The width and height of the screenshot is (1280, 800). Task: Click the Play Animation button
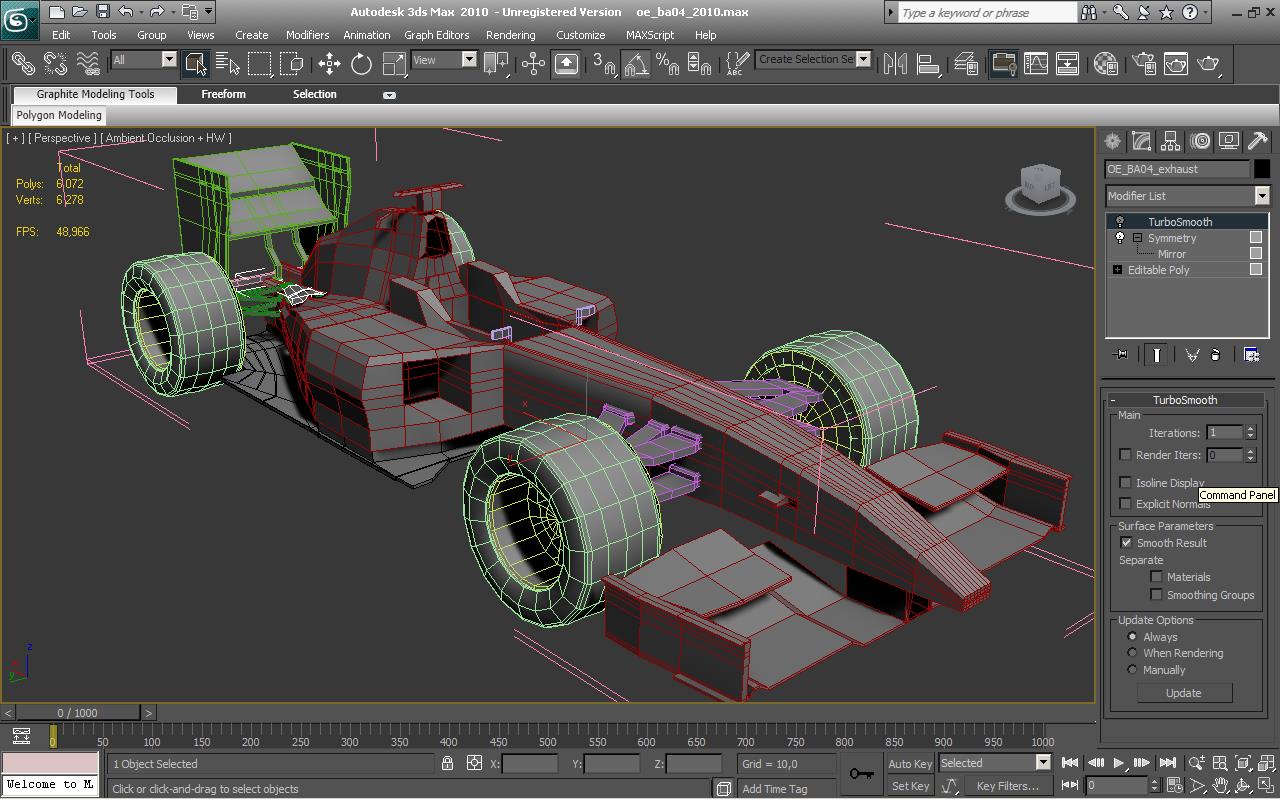(x=1119, y=763)
